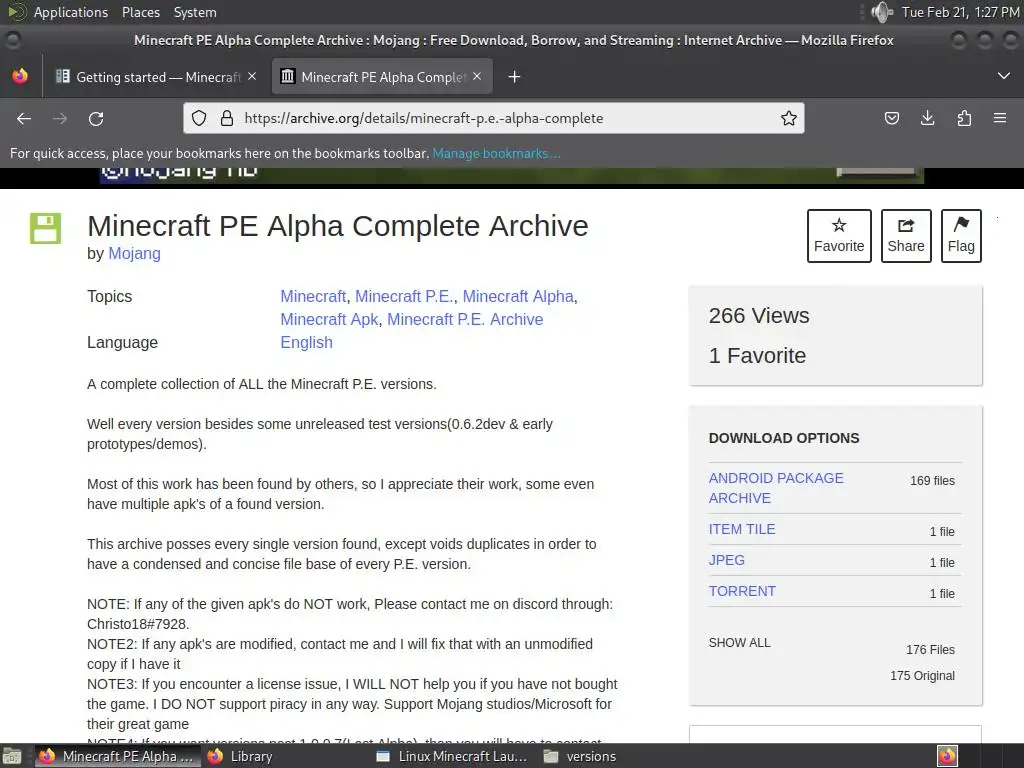Share this archive item

[x=906, y=236]
